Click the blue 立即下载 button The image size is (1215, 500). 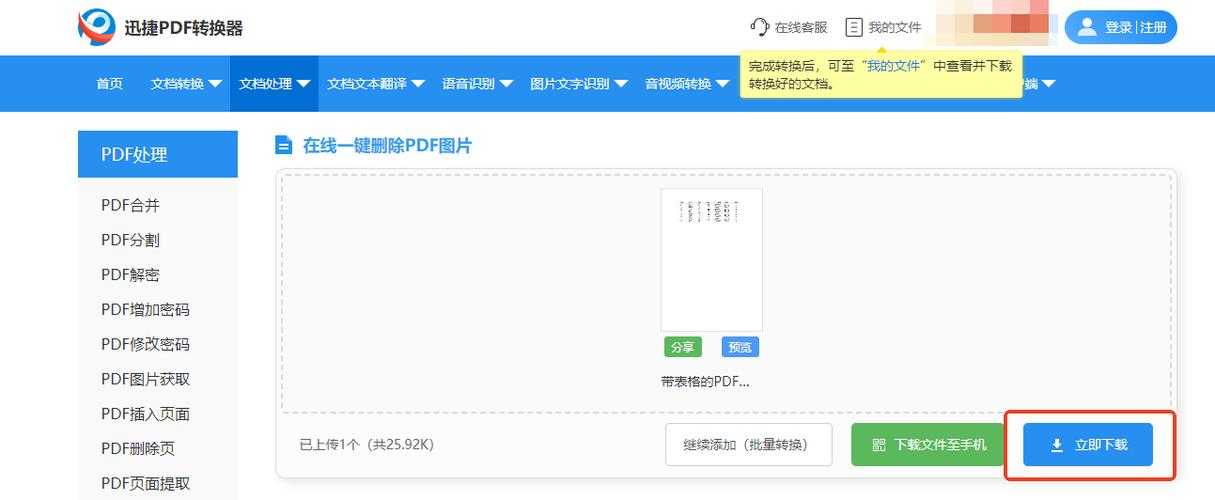click(x=1088, y=444)
